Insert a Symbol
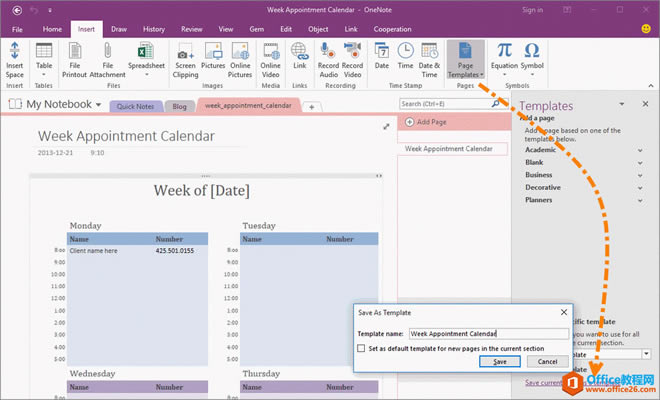The height and width of the screenshot is (400, 660). [x=532, y=59]
